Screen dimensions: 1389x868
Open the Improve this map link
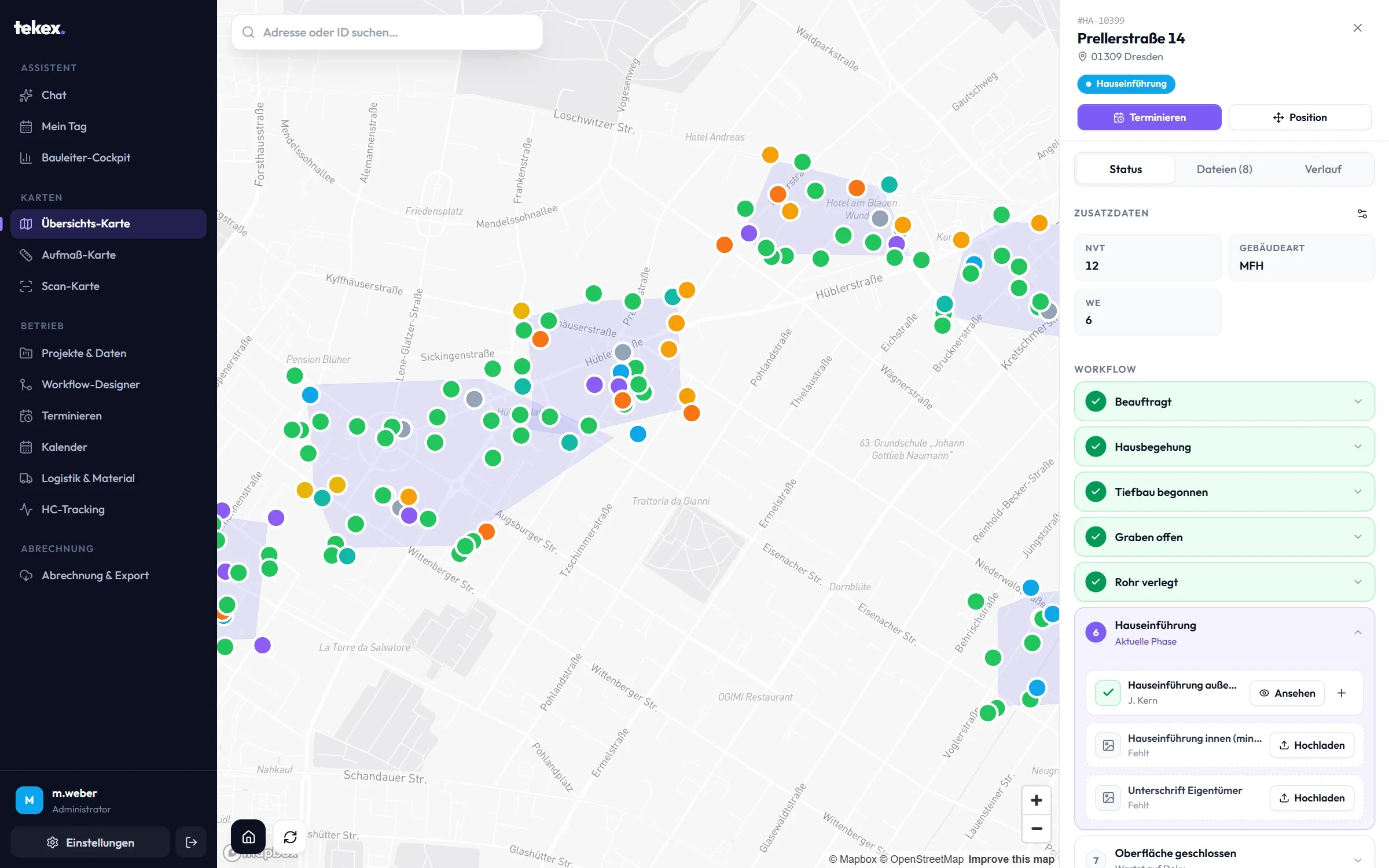tap(1011, 859)
